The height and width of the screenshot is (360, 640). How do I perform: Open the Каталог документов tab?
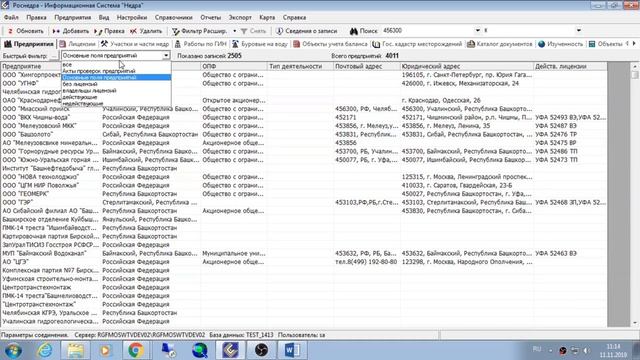(500, 44)
